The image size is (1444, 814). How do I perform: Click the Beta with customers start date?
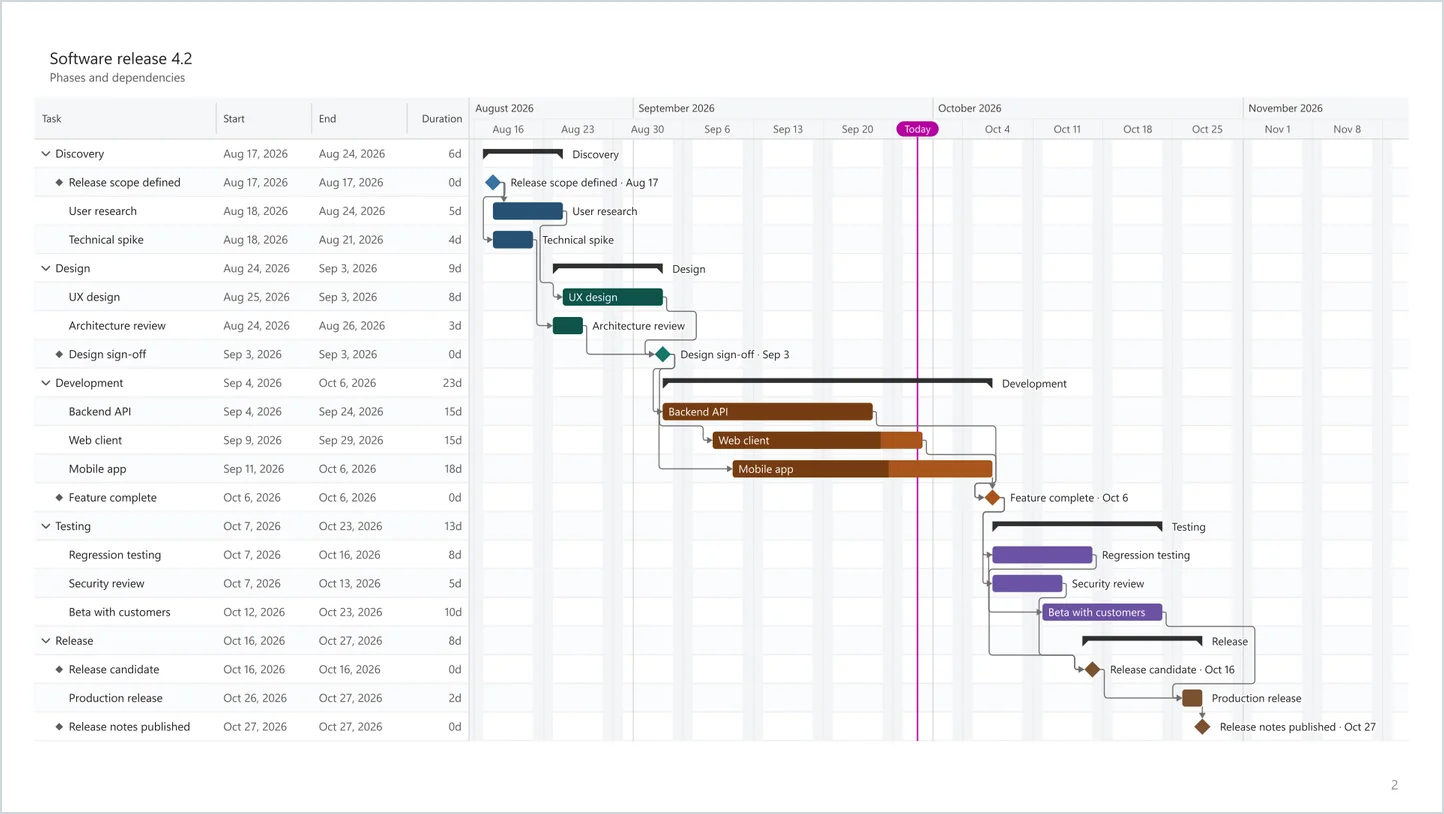click(x=254, y=612)
